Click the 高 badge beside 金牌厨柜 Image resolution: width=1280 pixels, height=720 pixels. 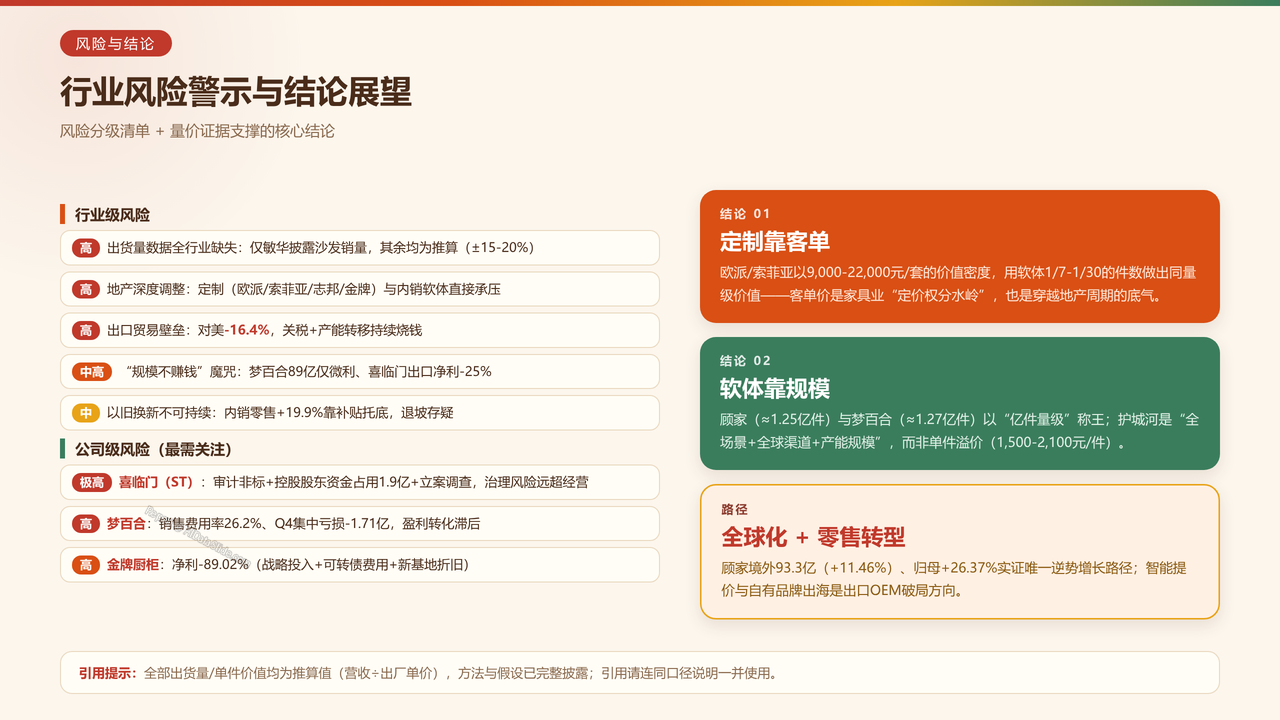click(85, 564)
